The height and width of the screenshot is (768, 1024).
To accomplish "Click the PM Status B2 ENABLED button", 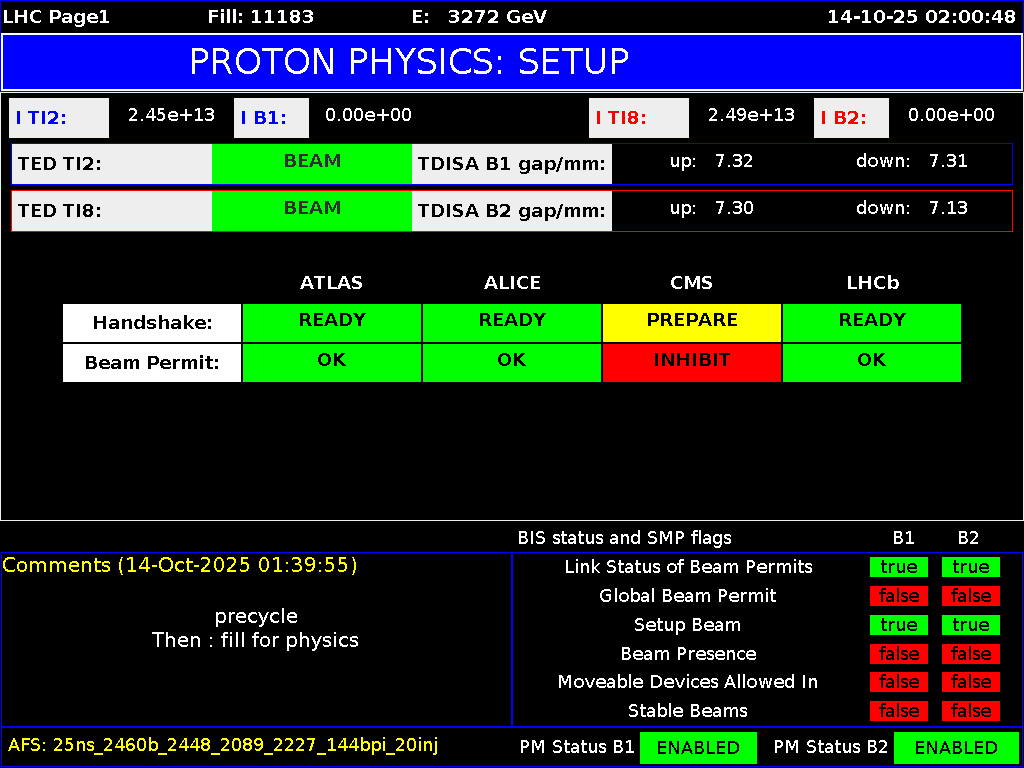I will [x=956, y=747].
